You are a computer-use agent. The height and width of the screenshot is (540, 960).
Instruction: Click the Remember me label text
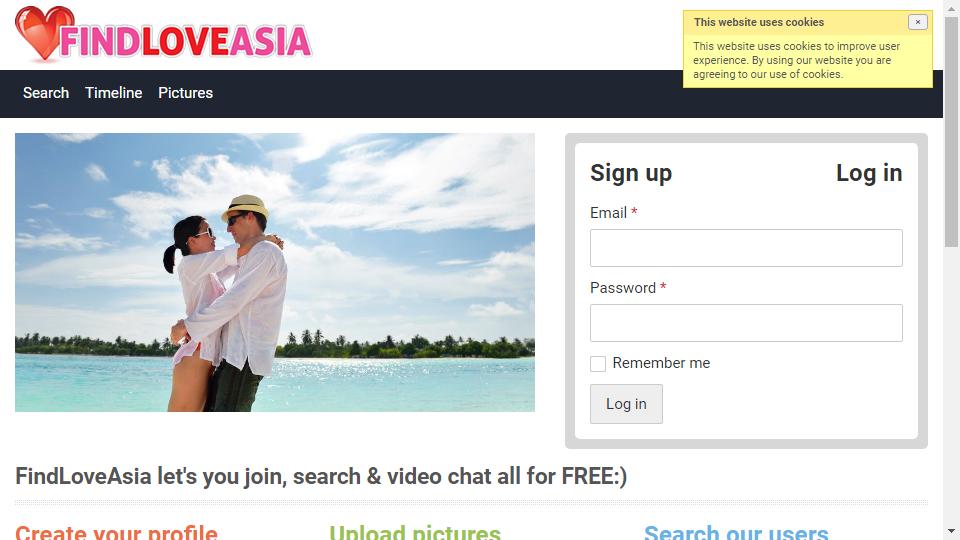click(661, 363)
